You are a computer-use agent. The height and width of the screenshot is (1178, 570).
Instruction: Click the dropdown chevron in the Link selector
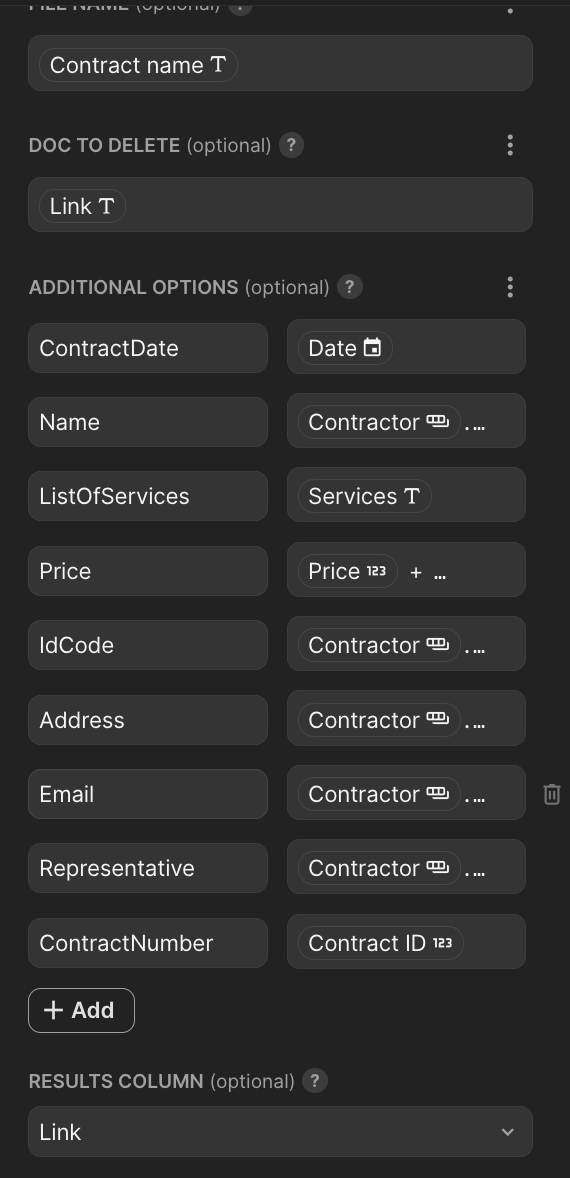point(508,1132)
